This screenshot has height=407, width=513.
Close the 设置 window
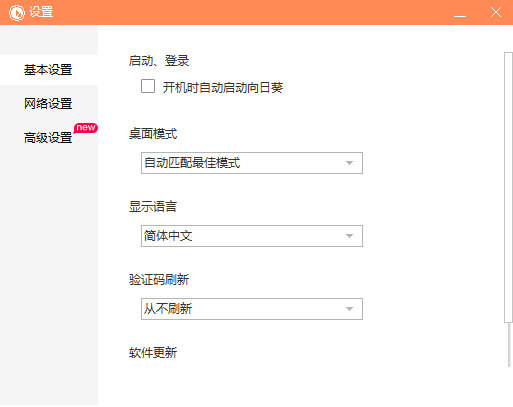pos(496,12)
